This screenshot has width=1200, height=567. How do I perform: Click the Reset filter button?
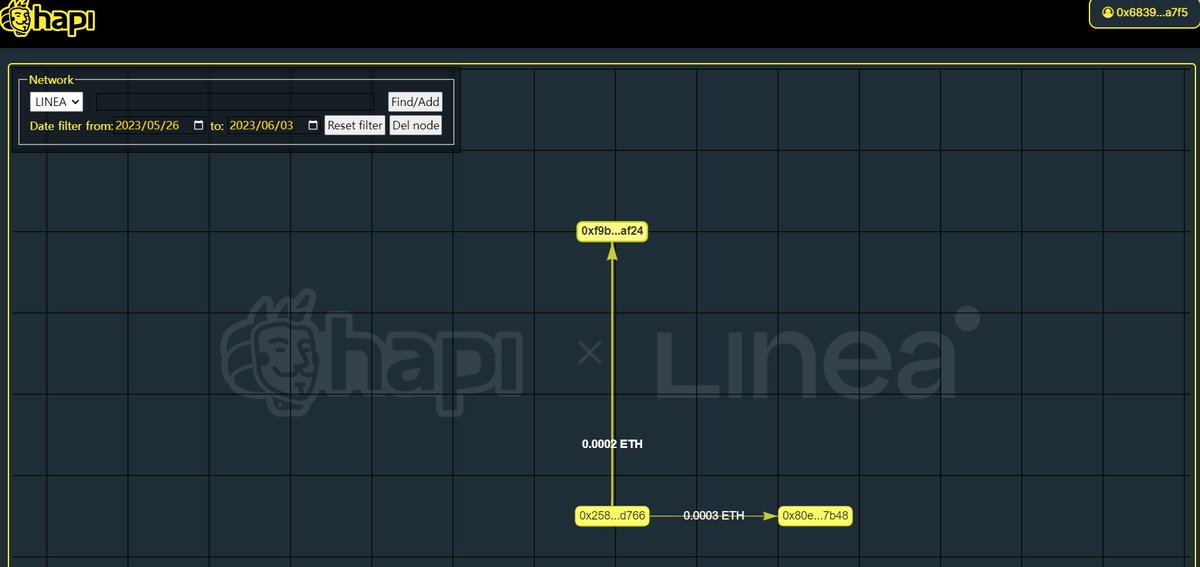click(x=355, y=126)
